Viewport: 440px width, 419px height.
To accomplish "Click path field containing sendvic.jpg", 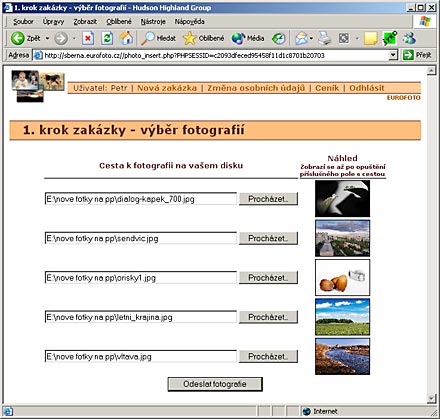I will [141, 238].
